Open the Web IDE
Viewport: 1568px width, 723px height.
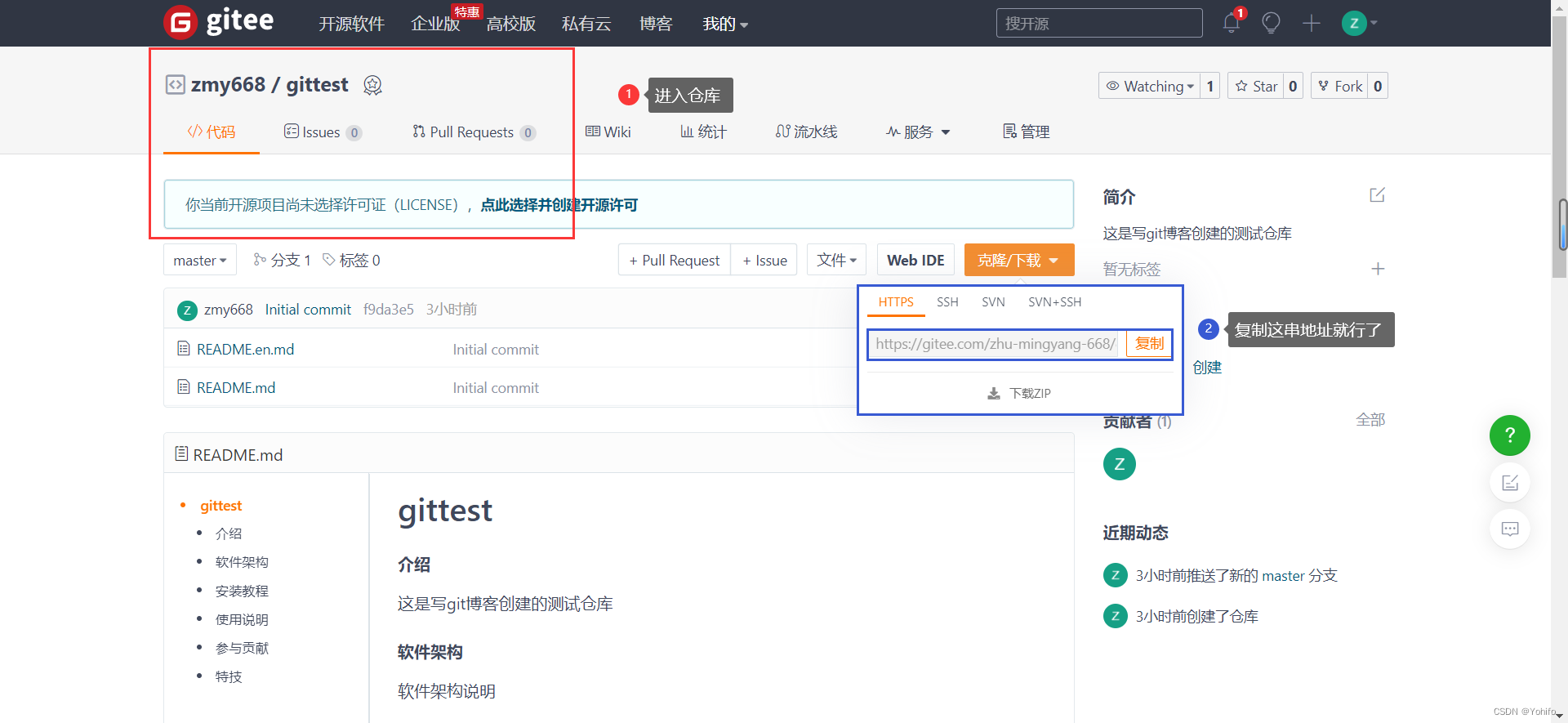(915, 260)
